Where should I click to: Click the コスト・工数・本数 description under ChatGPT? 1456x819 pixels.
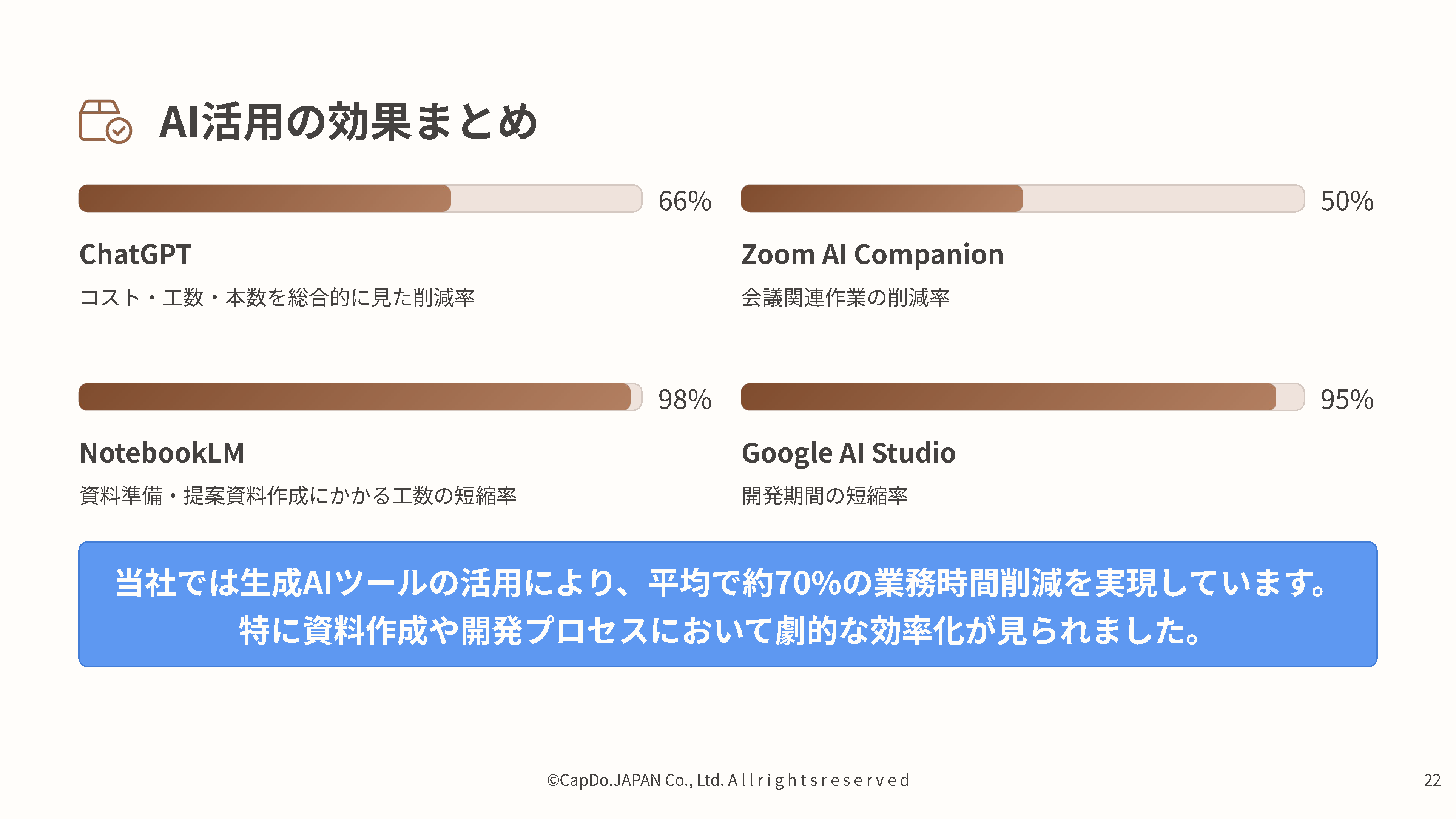tap(277, 297)
